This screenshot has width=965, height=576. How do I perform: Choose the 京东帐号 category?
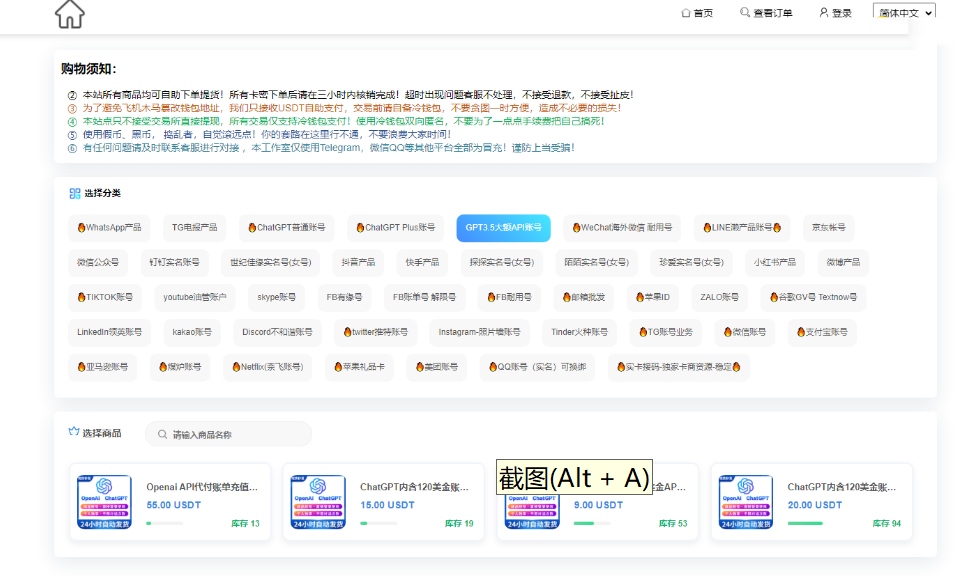click(828, 228)
